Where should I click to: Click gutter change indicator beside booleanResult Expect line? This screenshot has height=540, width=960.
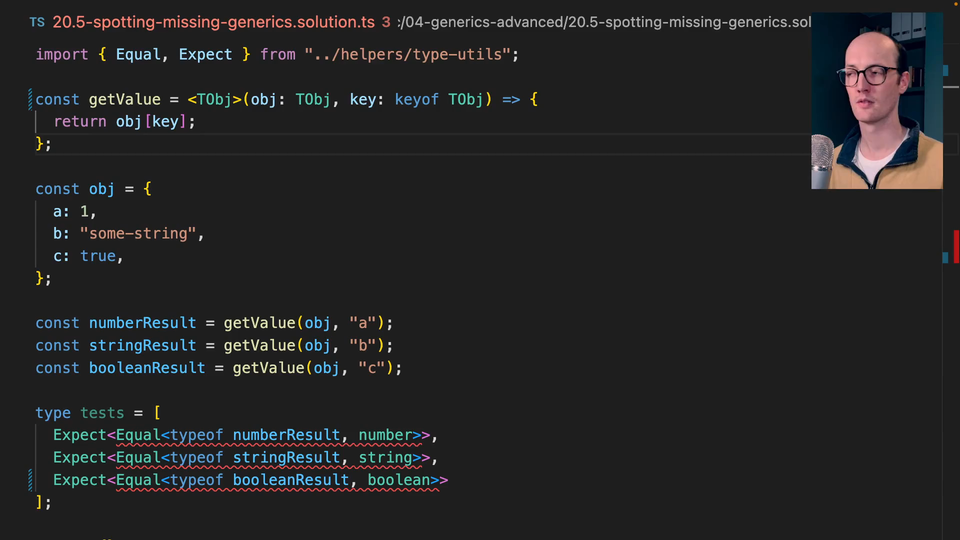coord(32,480)
